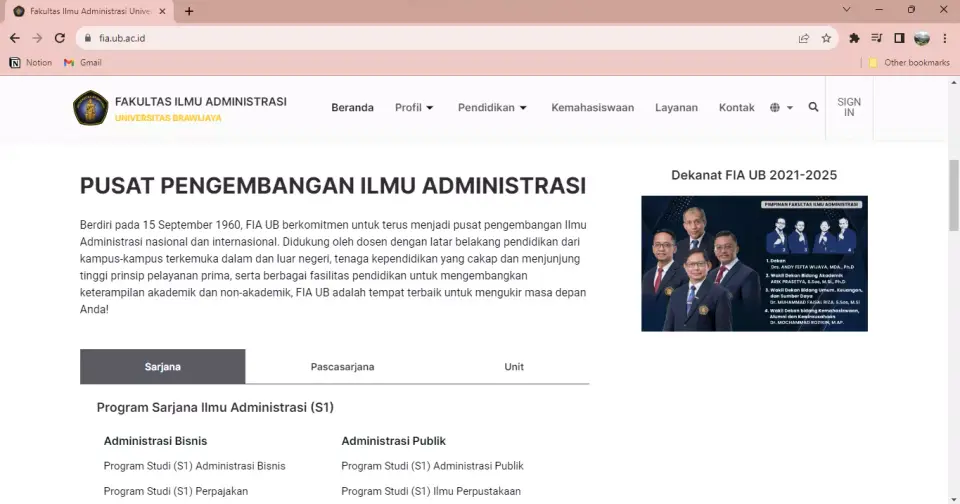Viewport: 960px width, 504px height.
Task: Open the Kontak menu item
Action: pos(736,107)
